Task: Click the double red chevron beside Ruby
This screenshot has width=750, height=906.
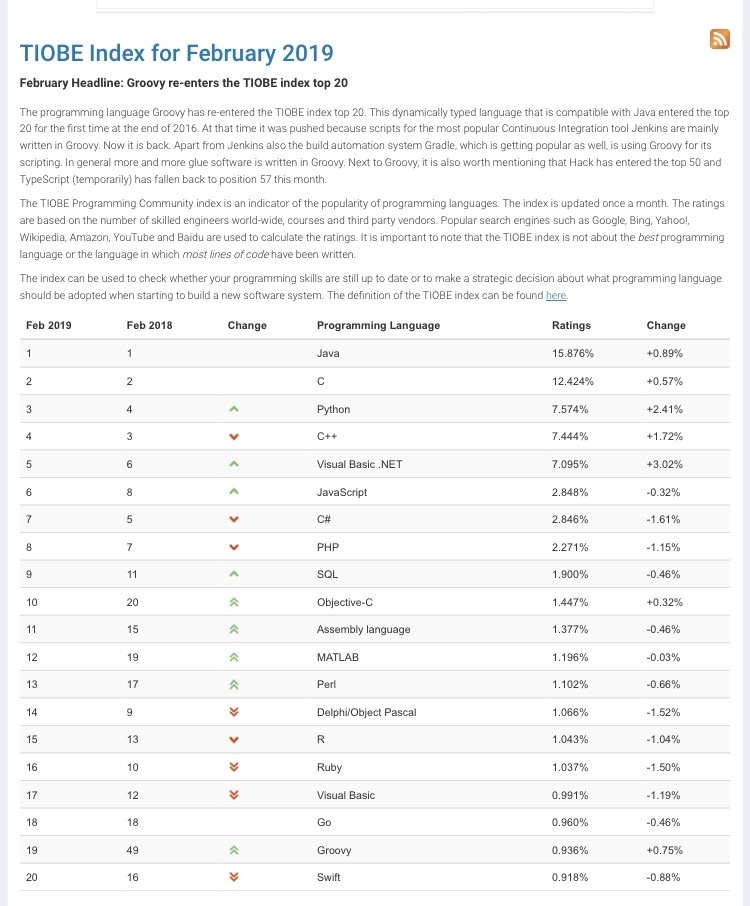Action: pos(233,767)
